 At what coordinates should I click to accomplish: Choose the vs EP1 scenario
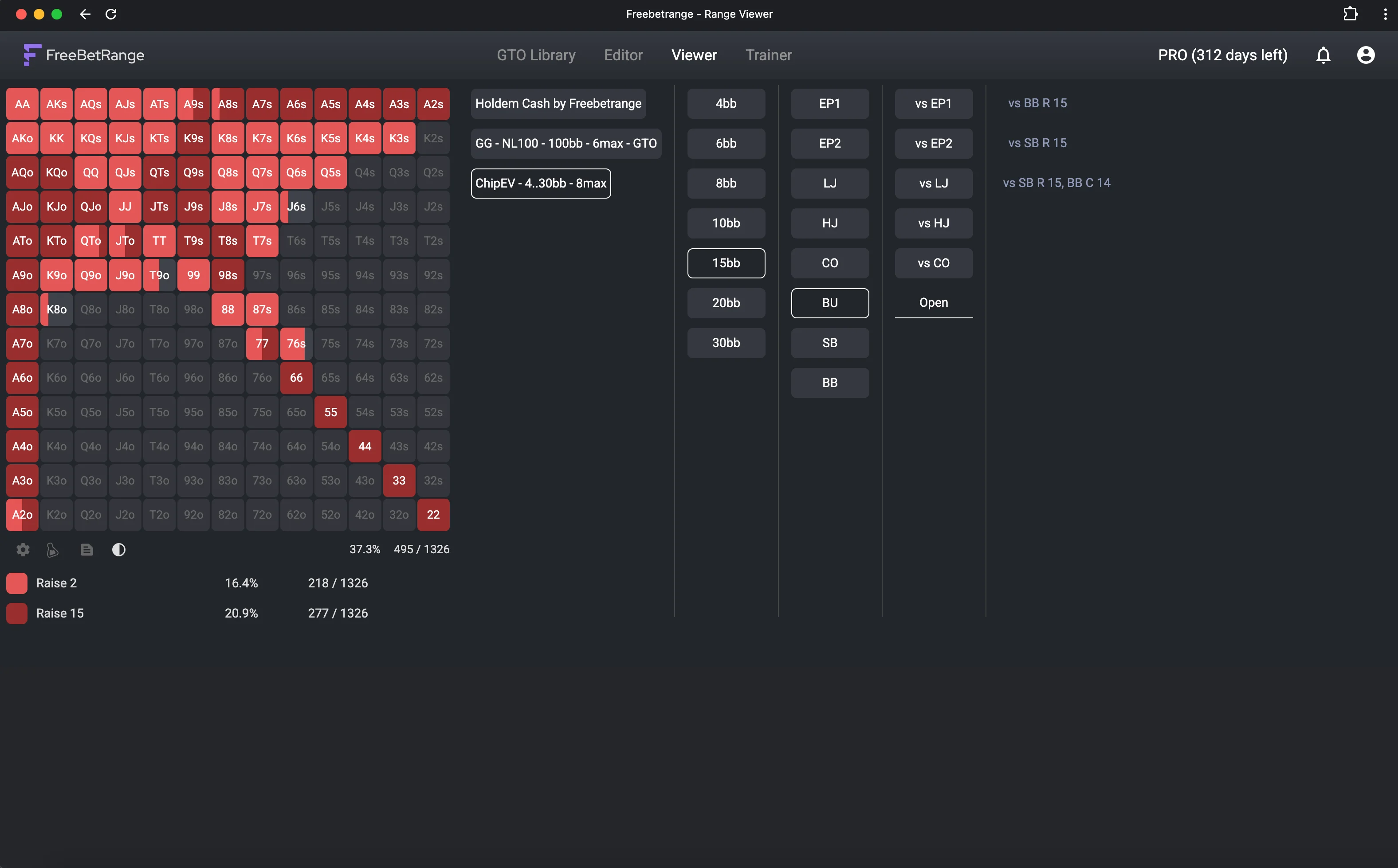933,103
